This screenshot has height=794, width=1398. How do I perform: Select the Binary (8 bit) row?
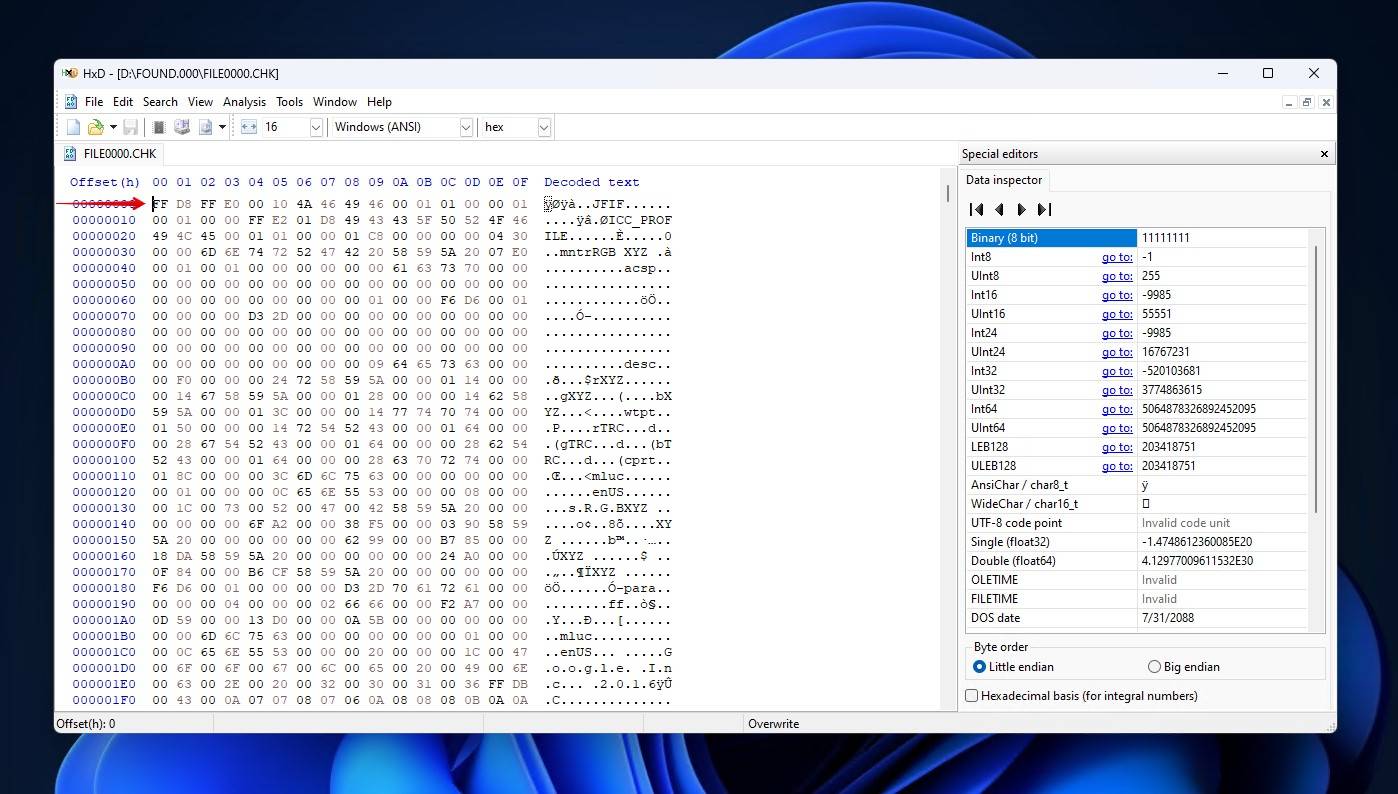tap(1136, 238)
